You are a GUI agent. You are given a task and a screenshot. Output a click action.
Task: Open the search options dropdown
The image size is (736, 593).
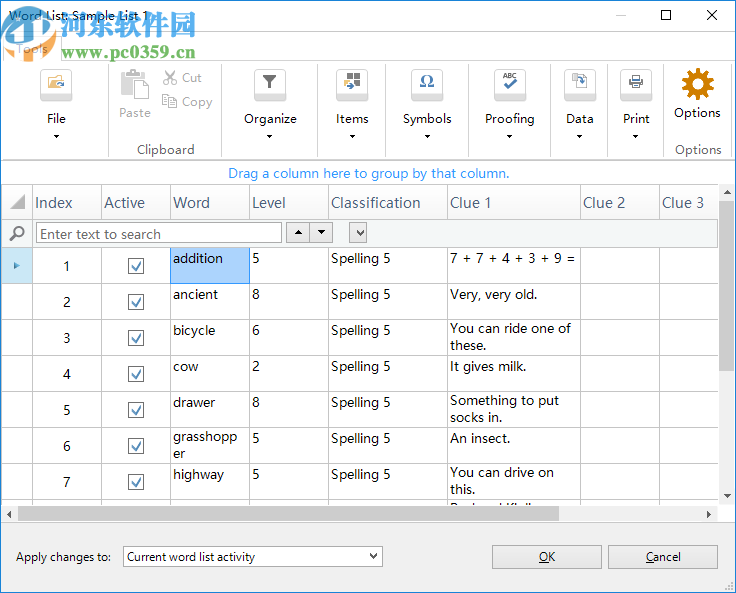click(358, 232)
